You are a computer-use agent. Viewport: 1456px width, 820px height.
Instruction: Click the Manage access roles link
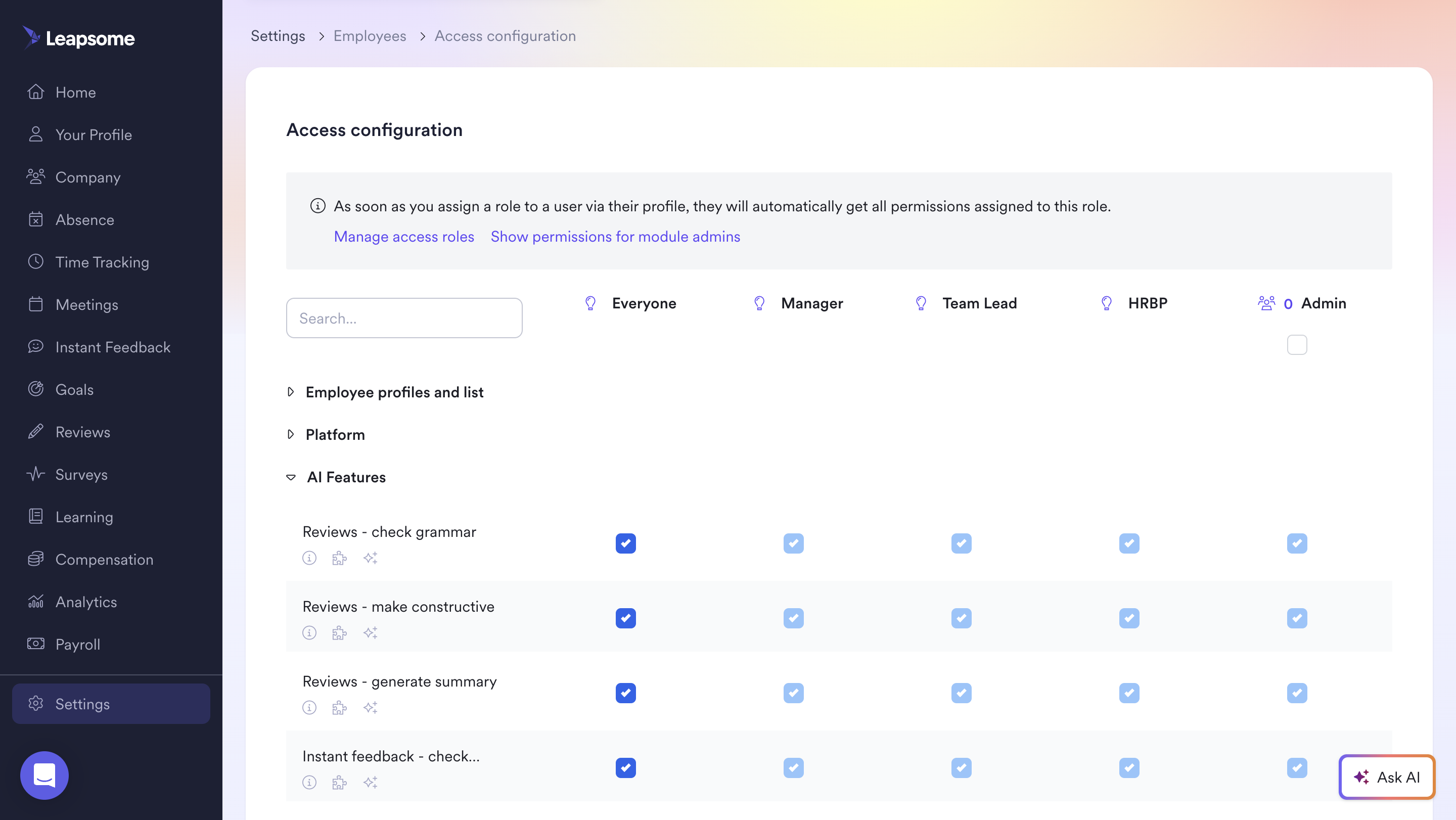(x=404, y=236)
